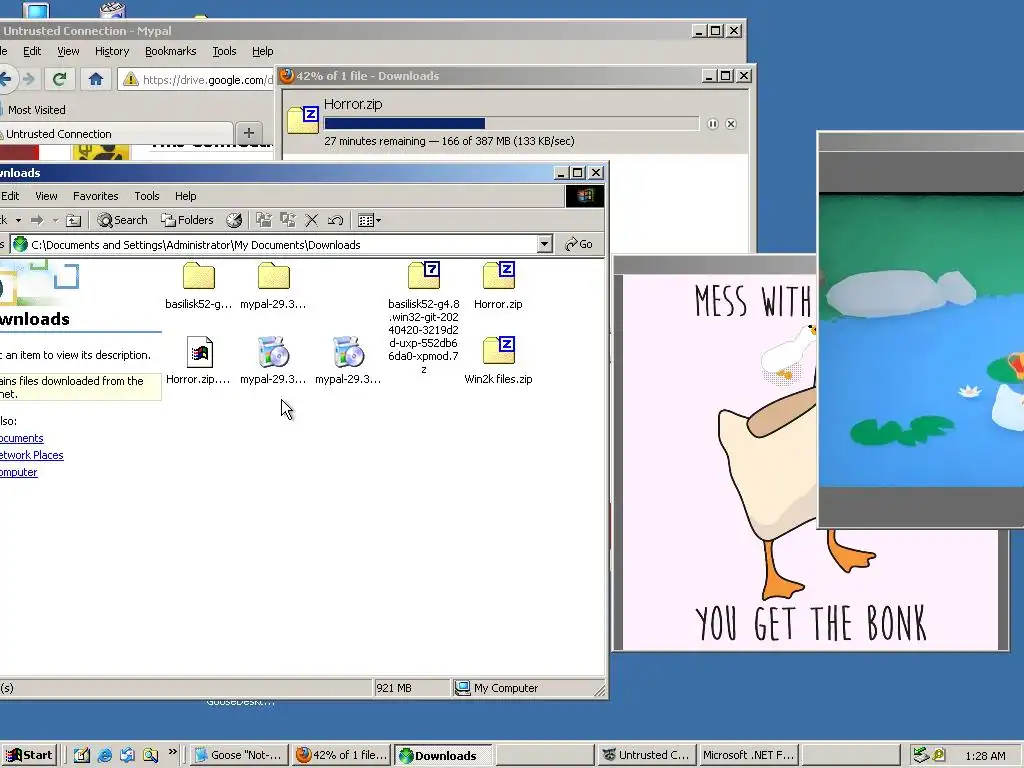Click the pond video window

tap(921, 340)
